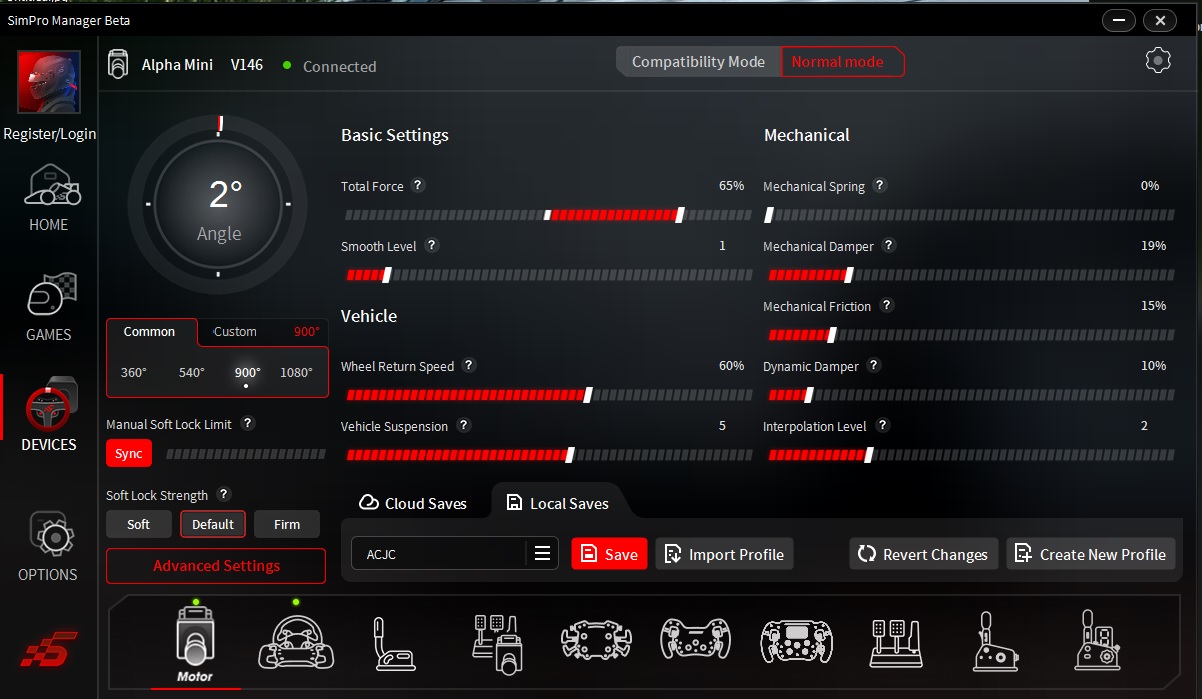The image size is (1202, 699).
Task: Adjust the Mechanical Friction slider
Action: pyautogui.click(x=969, y=335)
